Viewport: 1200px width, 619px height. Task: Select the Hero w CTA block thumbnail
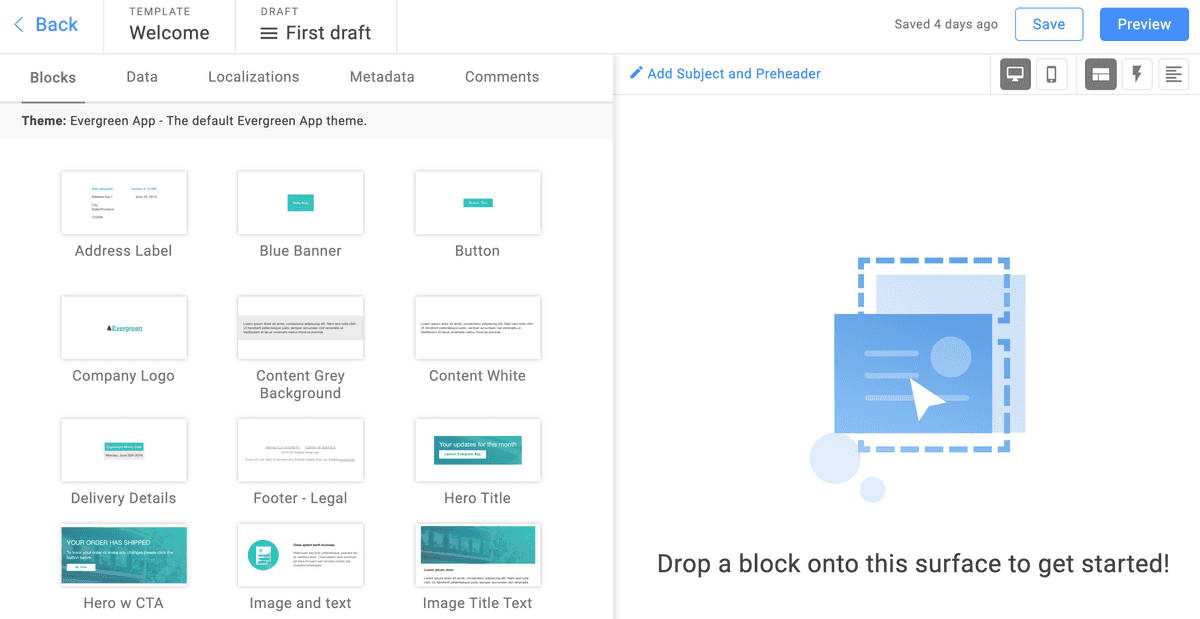click(124, 554)
